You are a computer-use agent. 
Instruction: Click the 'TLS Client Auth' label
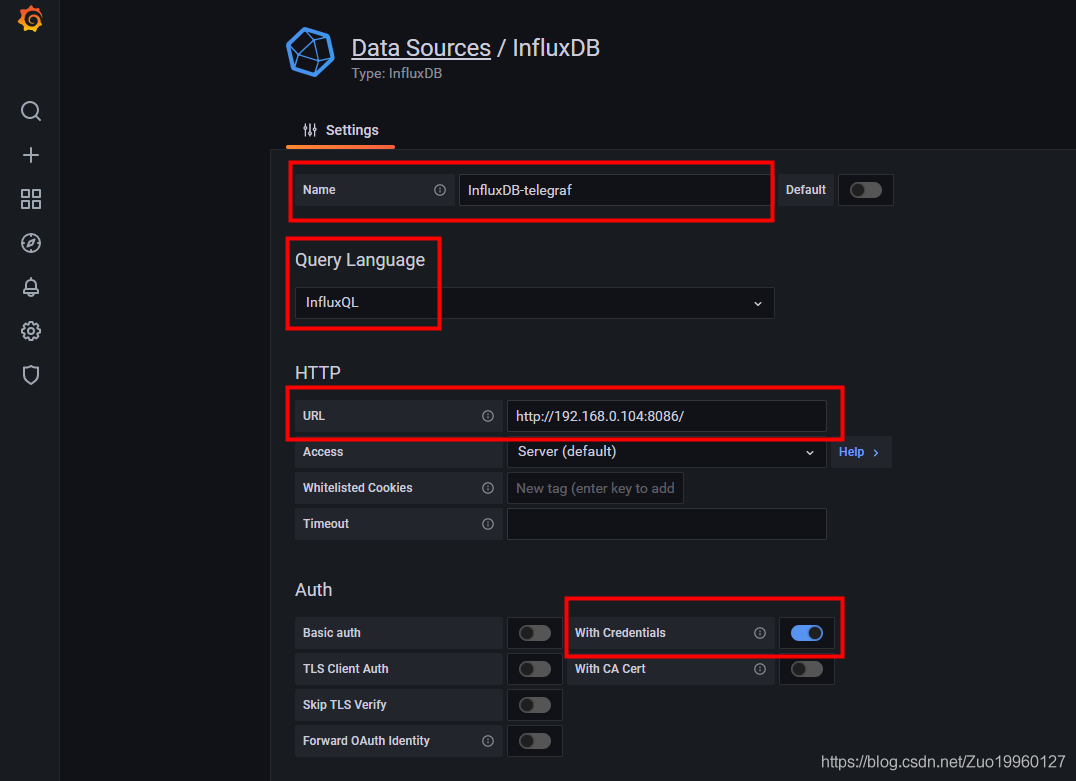coord(345,668)
